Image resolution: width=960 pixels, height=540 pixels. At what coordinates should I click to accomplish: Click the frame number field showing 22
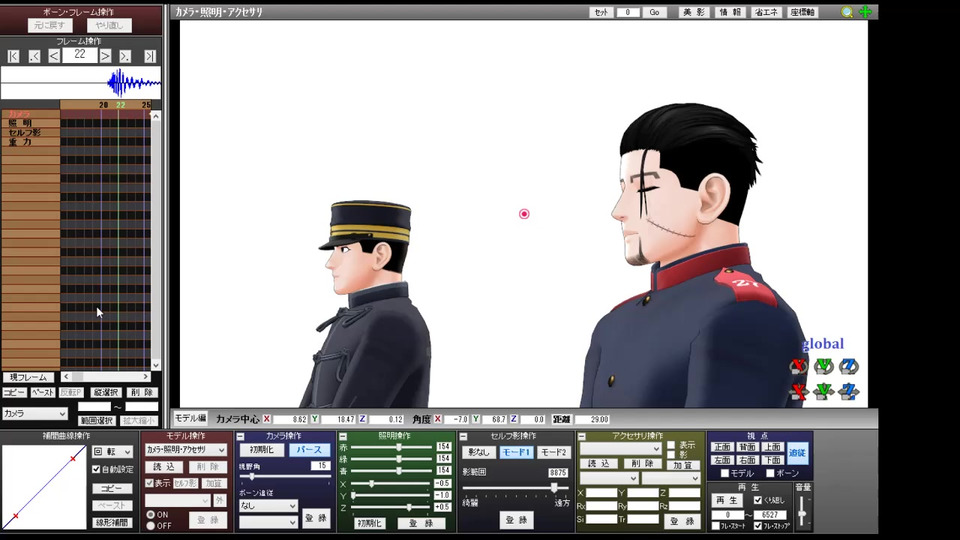(x=80, y=55)
